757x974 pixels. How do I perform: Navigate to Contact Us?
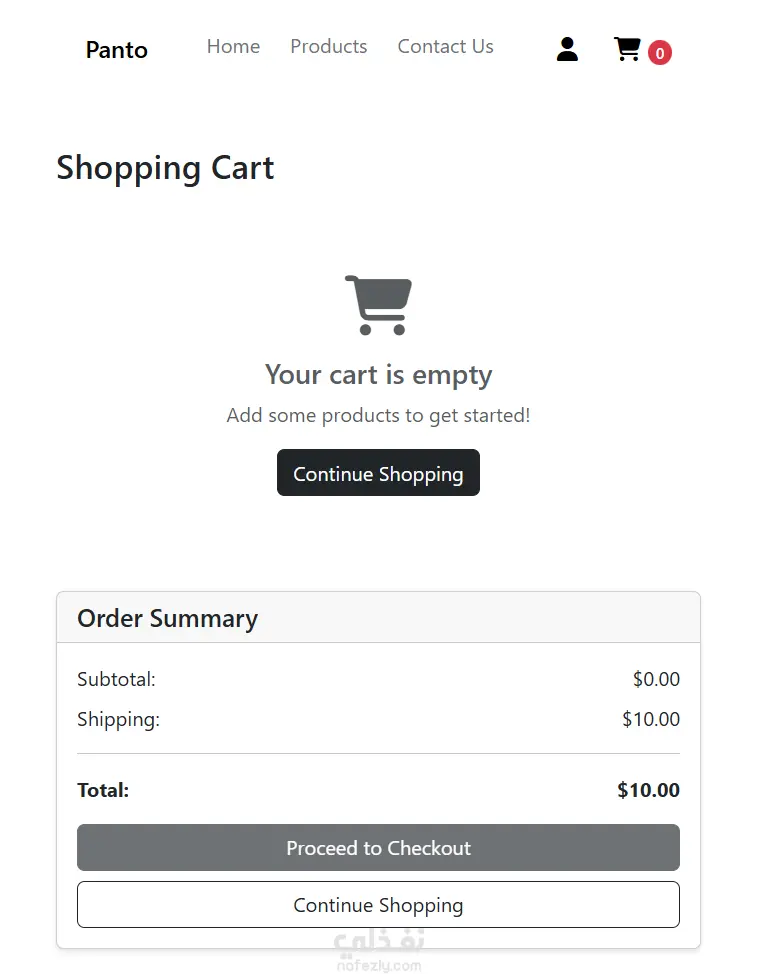(445, 47)
